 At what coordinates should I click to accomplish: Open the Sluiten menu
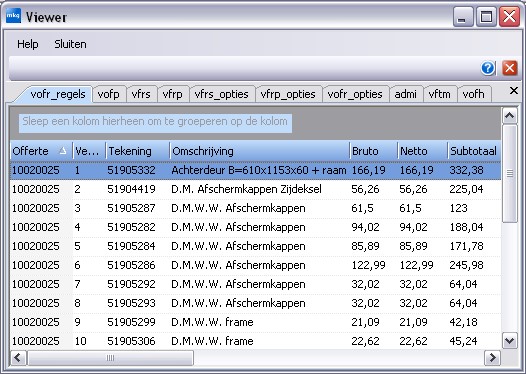pos(70,44)
